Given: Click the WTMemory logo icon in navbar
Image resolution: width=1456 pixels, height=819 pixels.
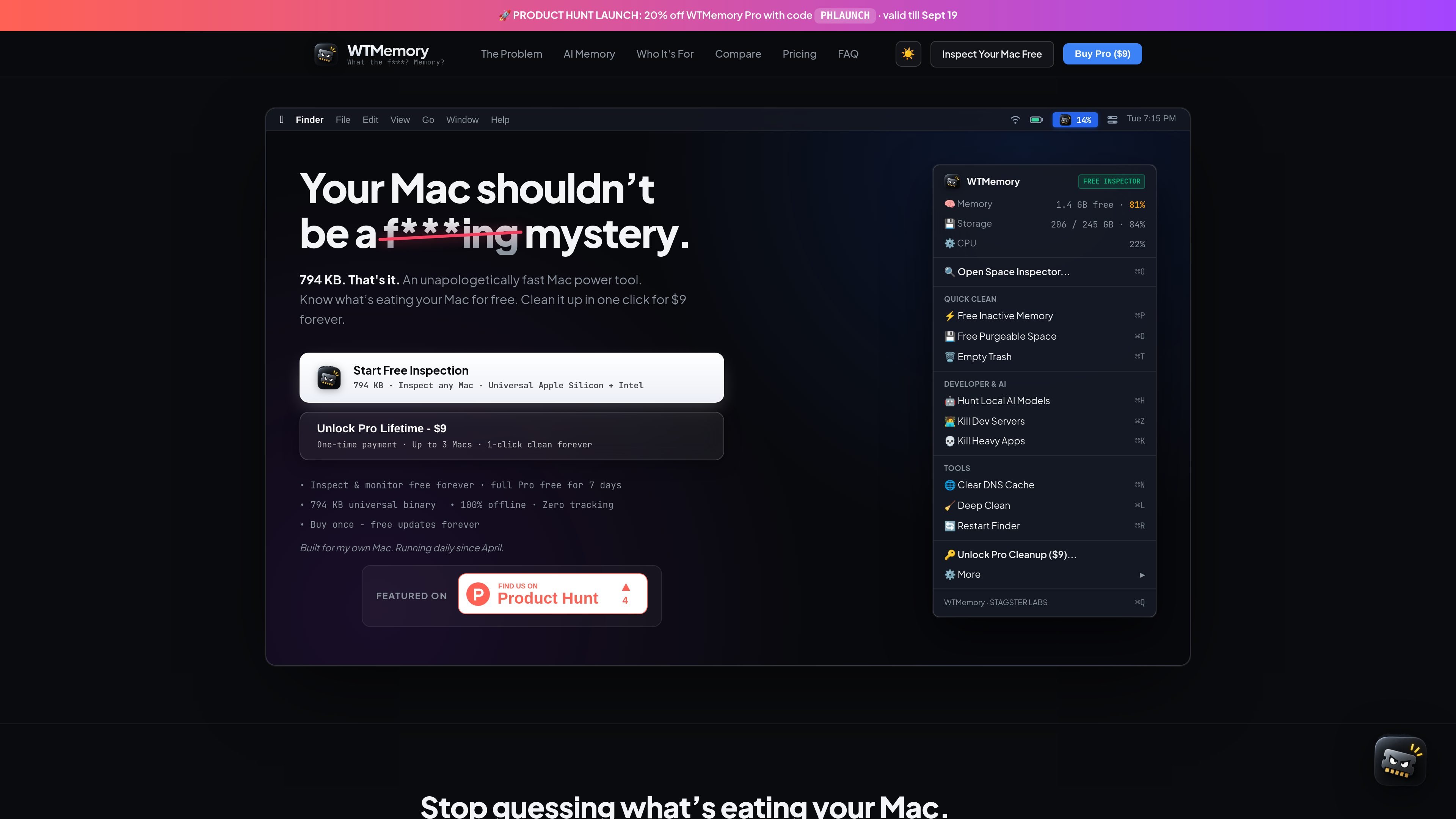Looking at the screenshot, I should (326, 54).
